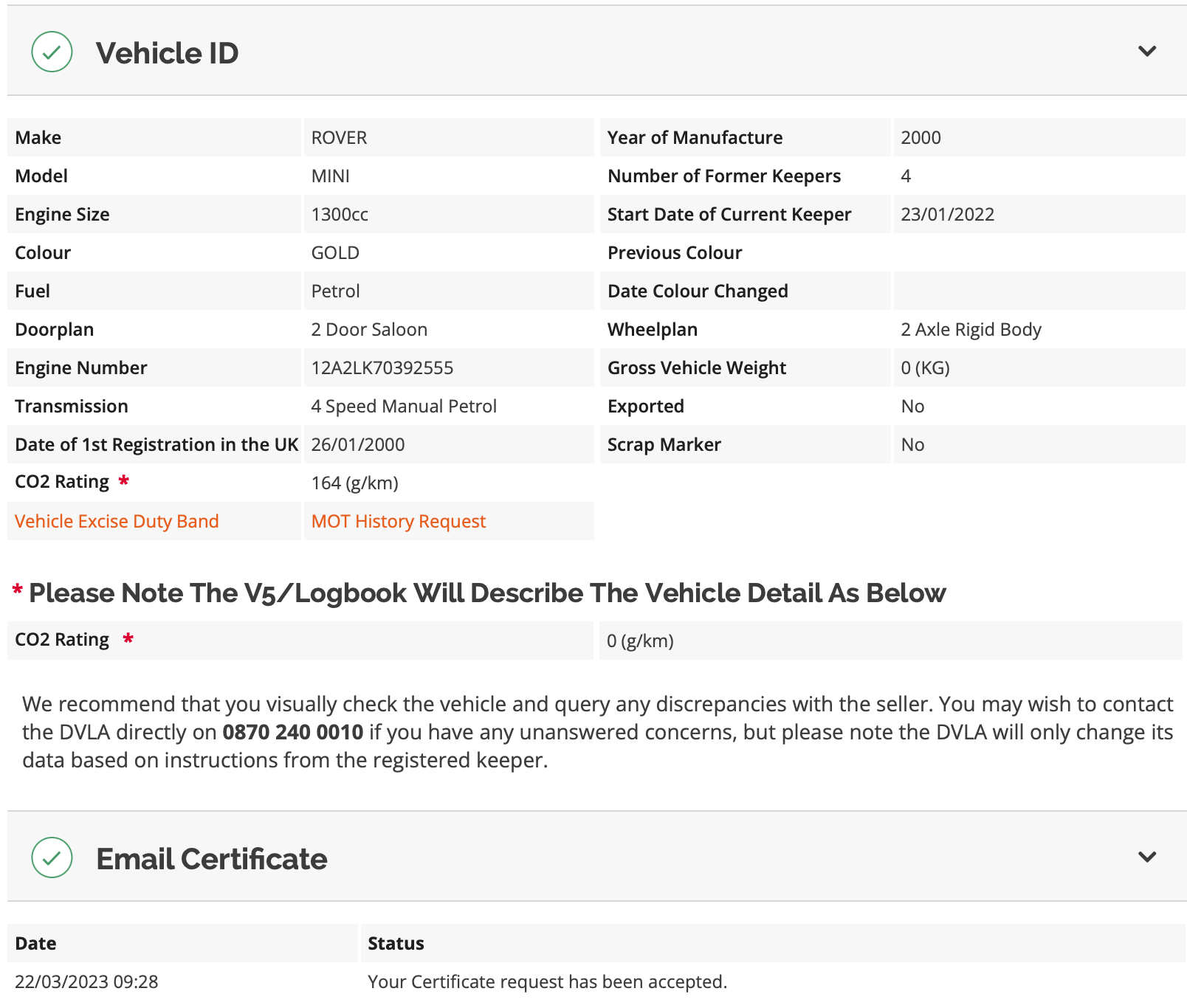
Task: Click the 22/03/2023 09:28 certificate date entry
Action: coord(86,981)
